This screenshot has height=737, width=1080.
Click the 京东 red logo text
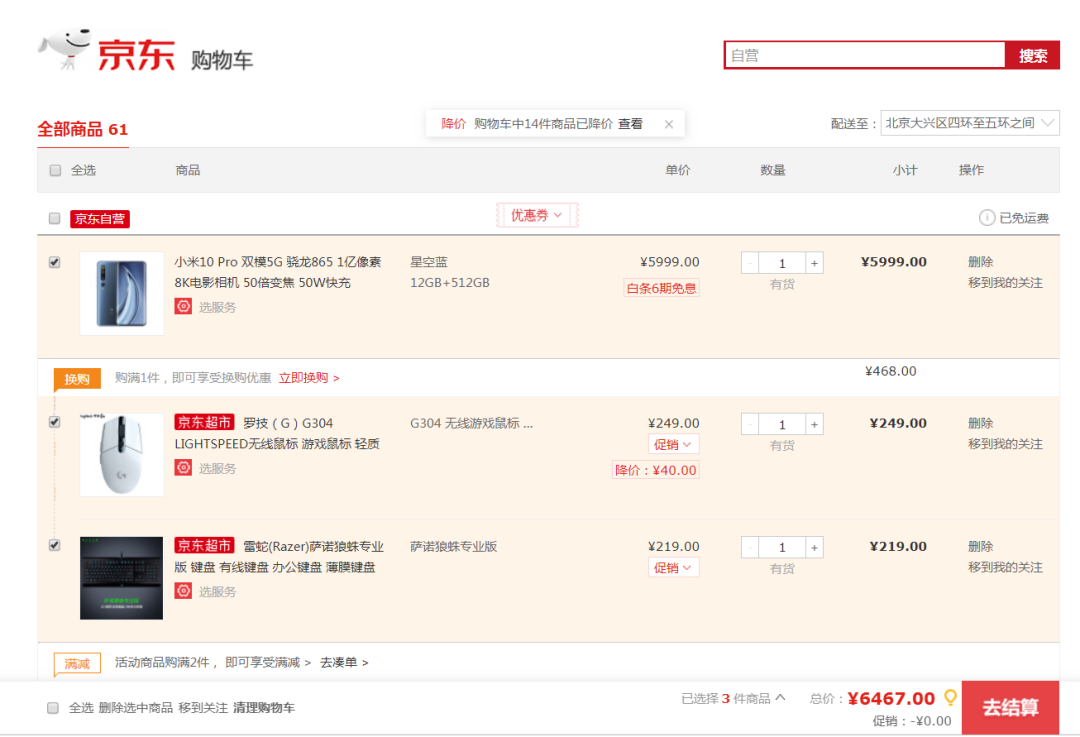136,55
